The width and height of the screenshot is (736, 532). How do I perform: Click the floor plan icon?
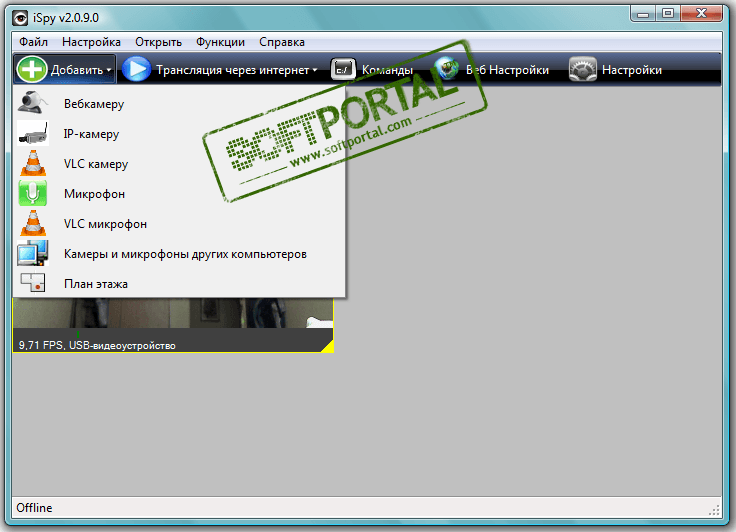[33, 283]
